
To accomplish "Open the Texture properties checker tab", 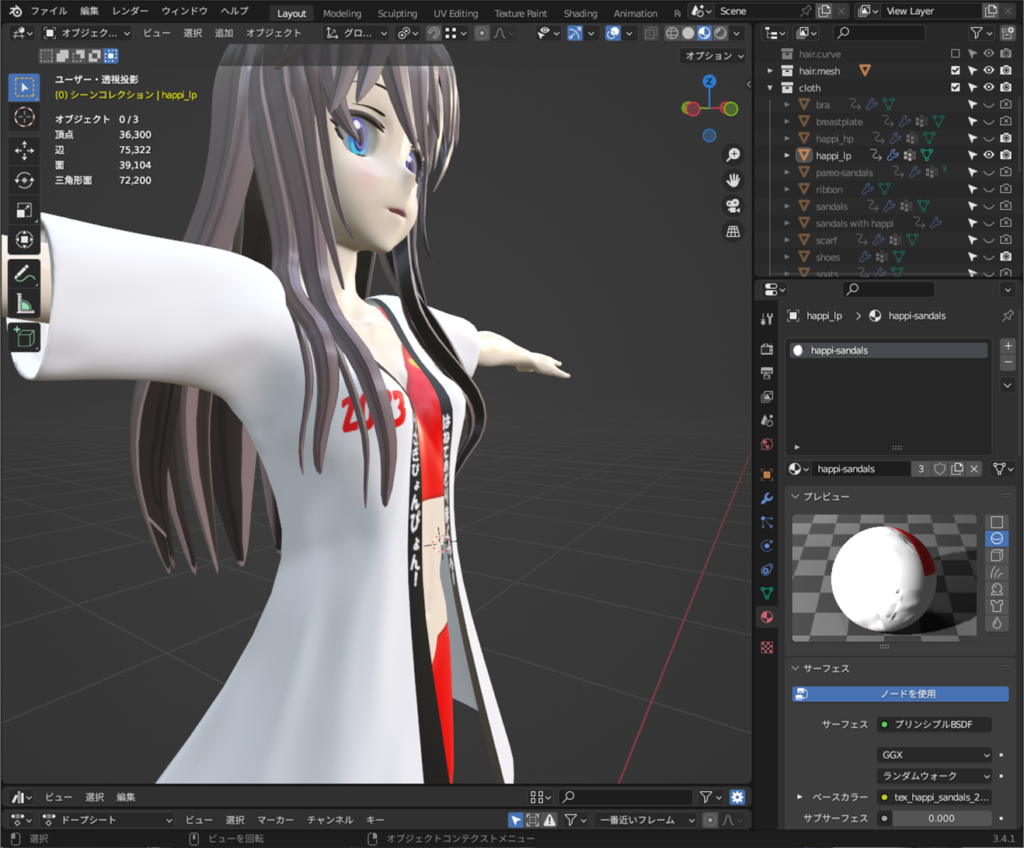I will pos(767,647).
